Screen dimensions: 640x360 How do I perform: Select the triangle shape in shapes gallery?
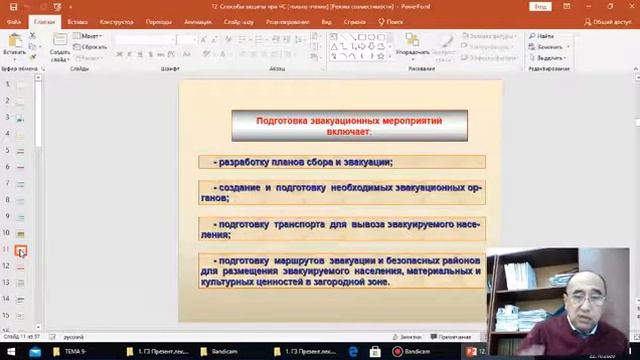point(334,47)
